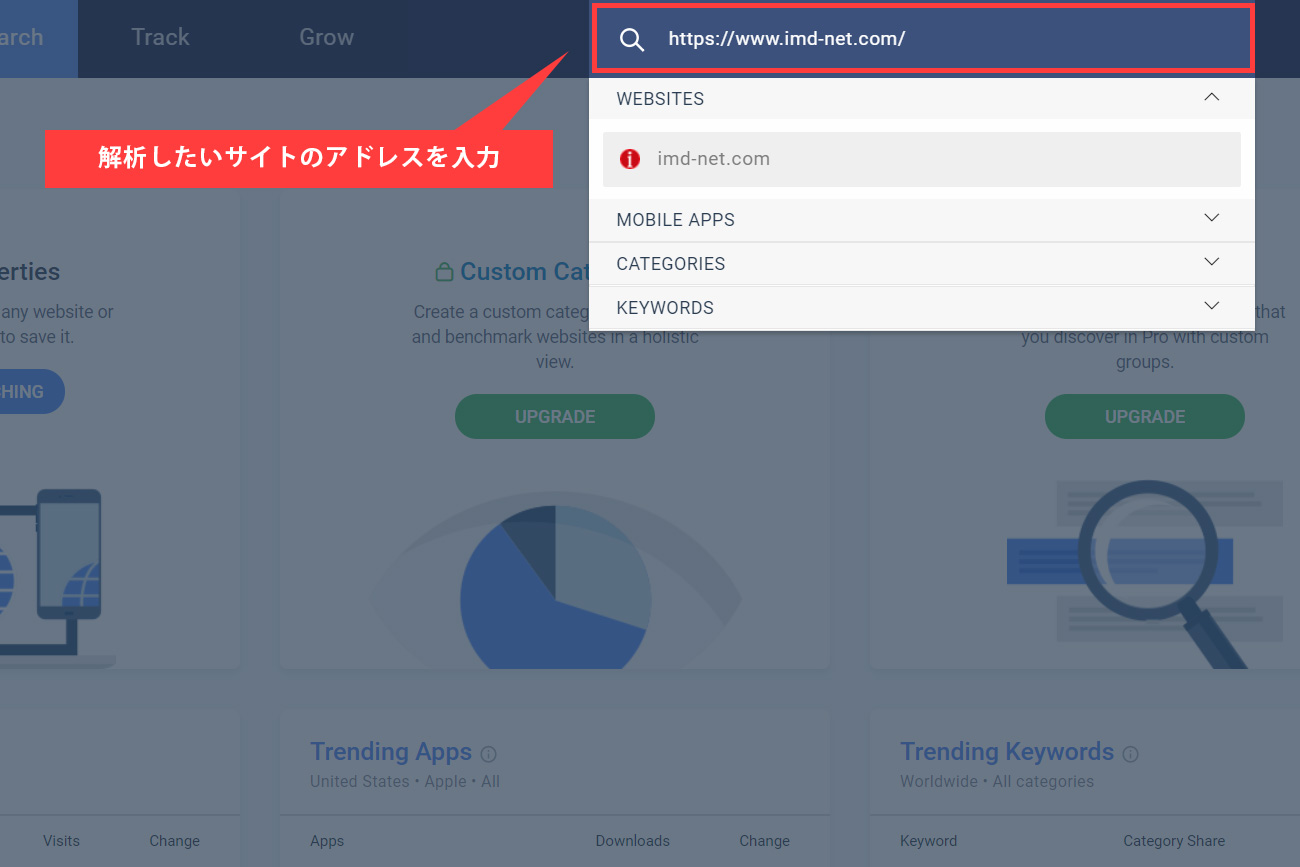Click the search field with imd-net URL
Image resolution: width=1300 pixels, height=867 pixels.
click(x=923, y=39)
